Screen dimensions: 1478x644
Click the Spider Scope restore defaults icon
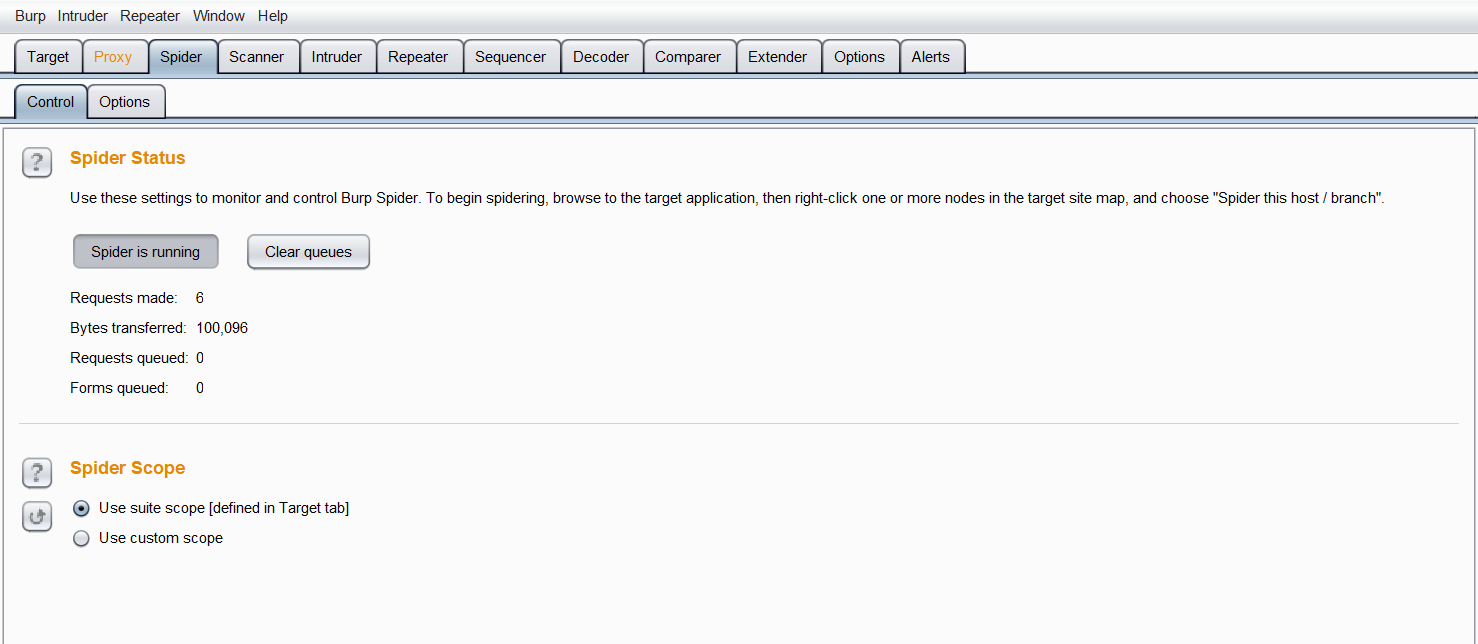click(37, 517)
